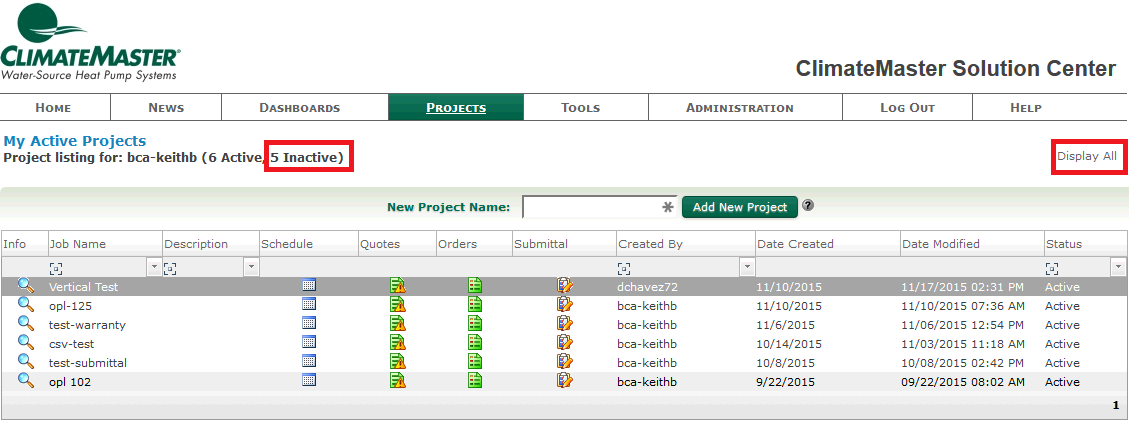Open schedule icon for test-warranty
Viewport: 1135px width, 431px height.
(x=309, y=323)
